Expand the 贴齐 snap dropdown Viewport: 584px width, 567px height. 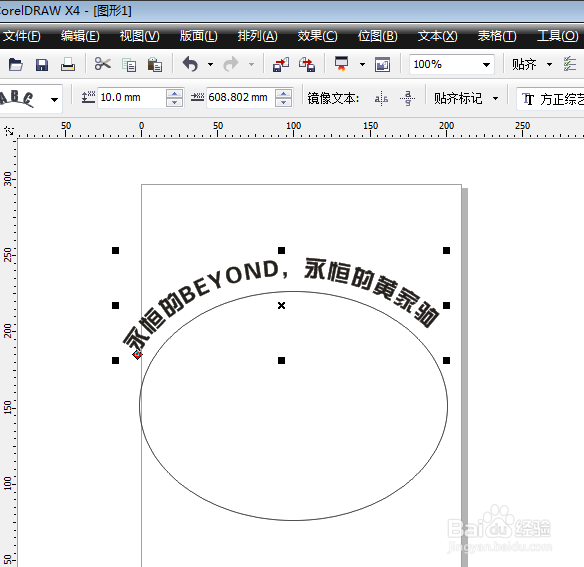[549, 65]
